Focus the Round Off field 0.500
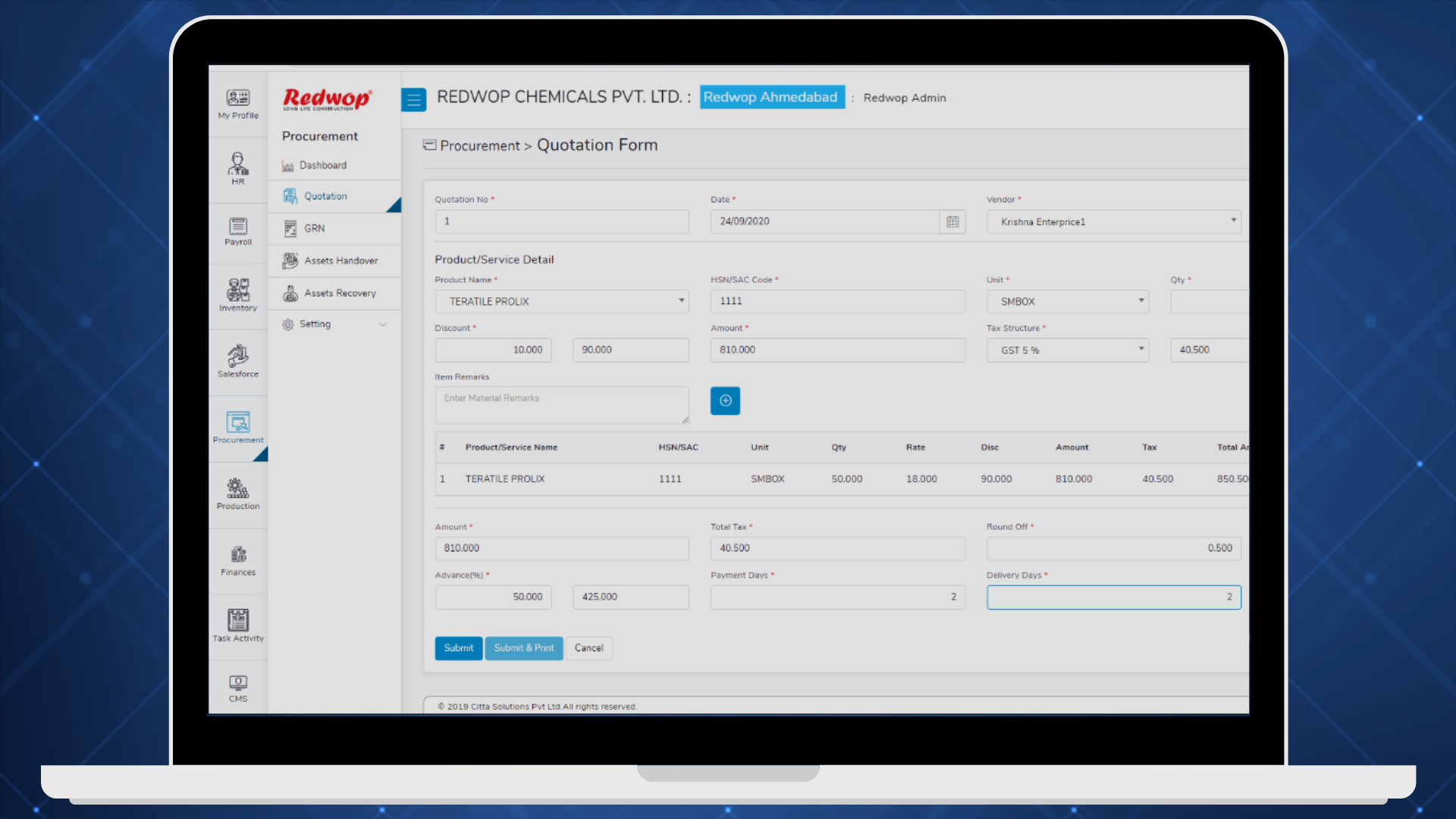The width and height of the screenshot is (1456, 819). [x=1114, y=548]
